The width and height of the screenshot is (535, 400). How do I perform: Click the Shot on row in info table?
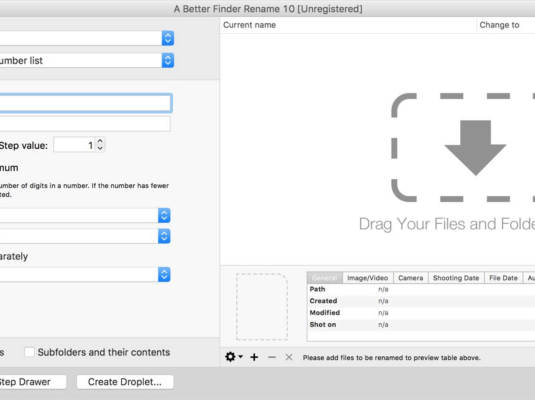[421, 324]
